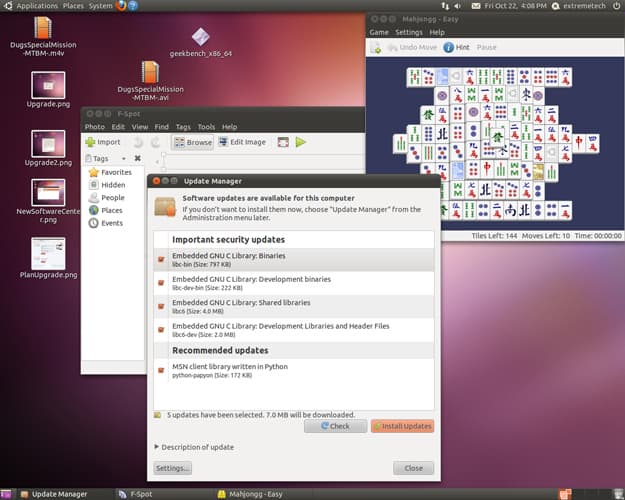Open Places menu in top panel

click(73, 6)
